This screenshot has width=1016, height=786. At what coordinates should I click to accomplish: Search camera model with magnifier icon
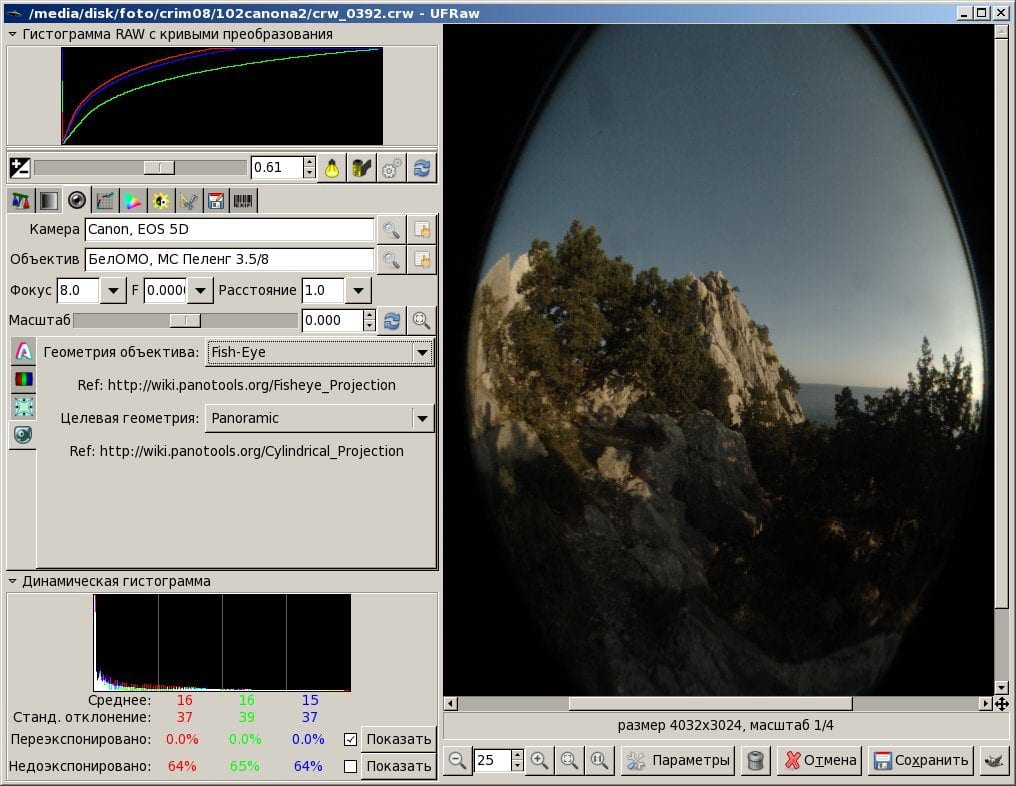[x=391, y=229]
